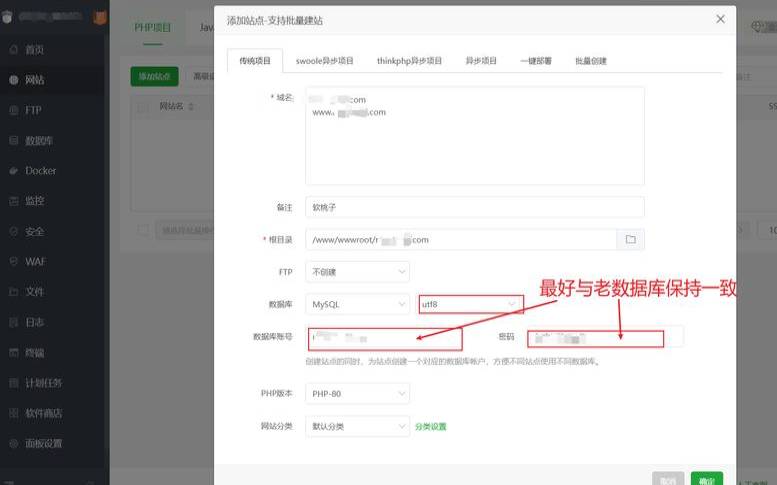Expand the FTP 不创建 dropdown

358,271
